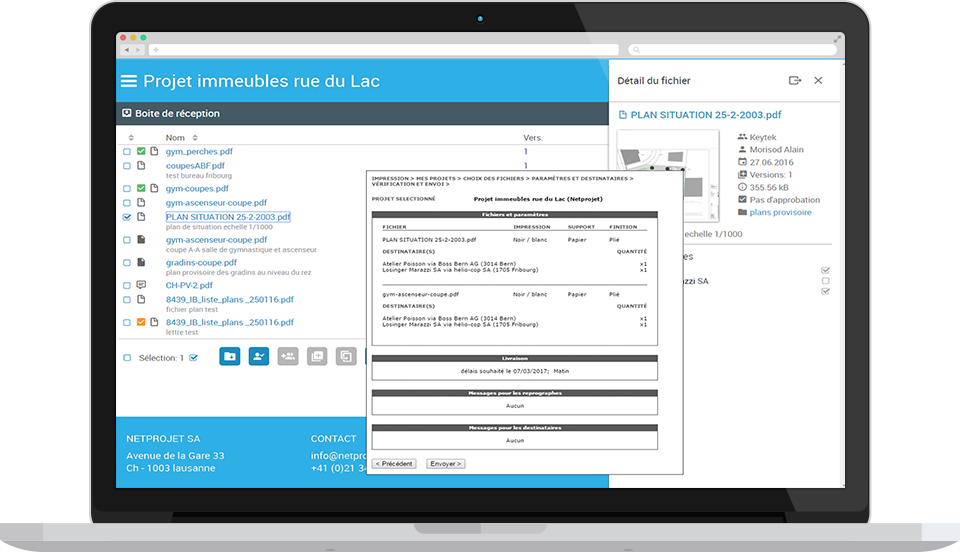The image size is (960, 552).
Task: Click the move-to-folder icon button
Action: pyautogui.click(x=230, y=356)
